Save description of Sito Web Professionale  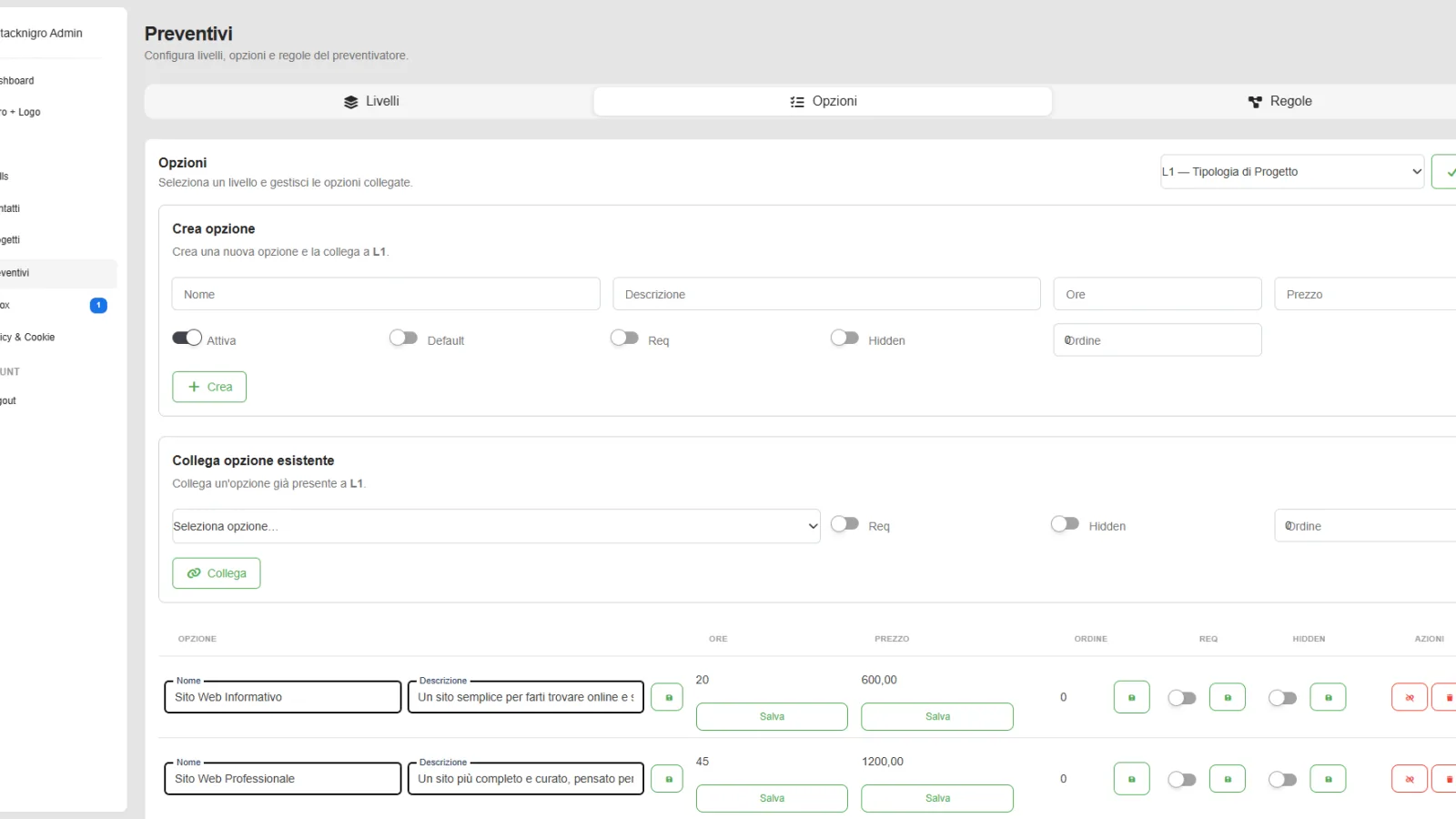coord(668,779)
